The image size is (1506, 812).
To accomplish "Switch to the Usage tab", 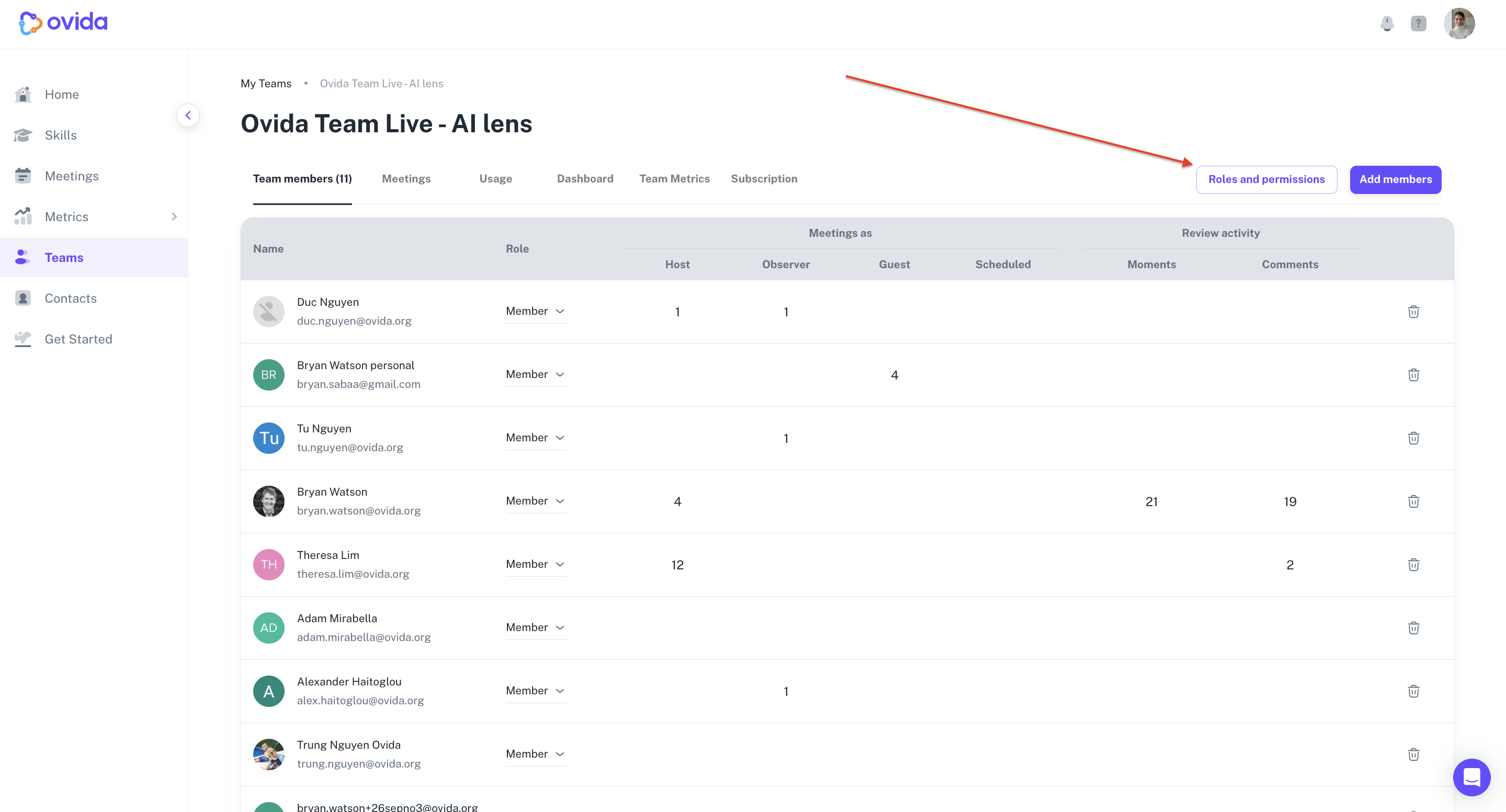I will 496,179.
